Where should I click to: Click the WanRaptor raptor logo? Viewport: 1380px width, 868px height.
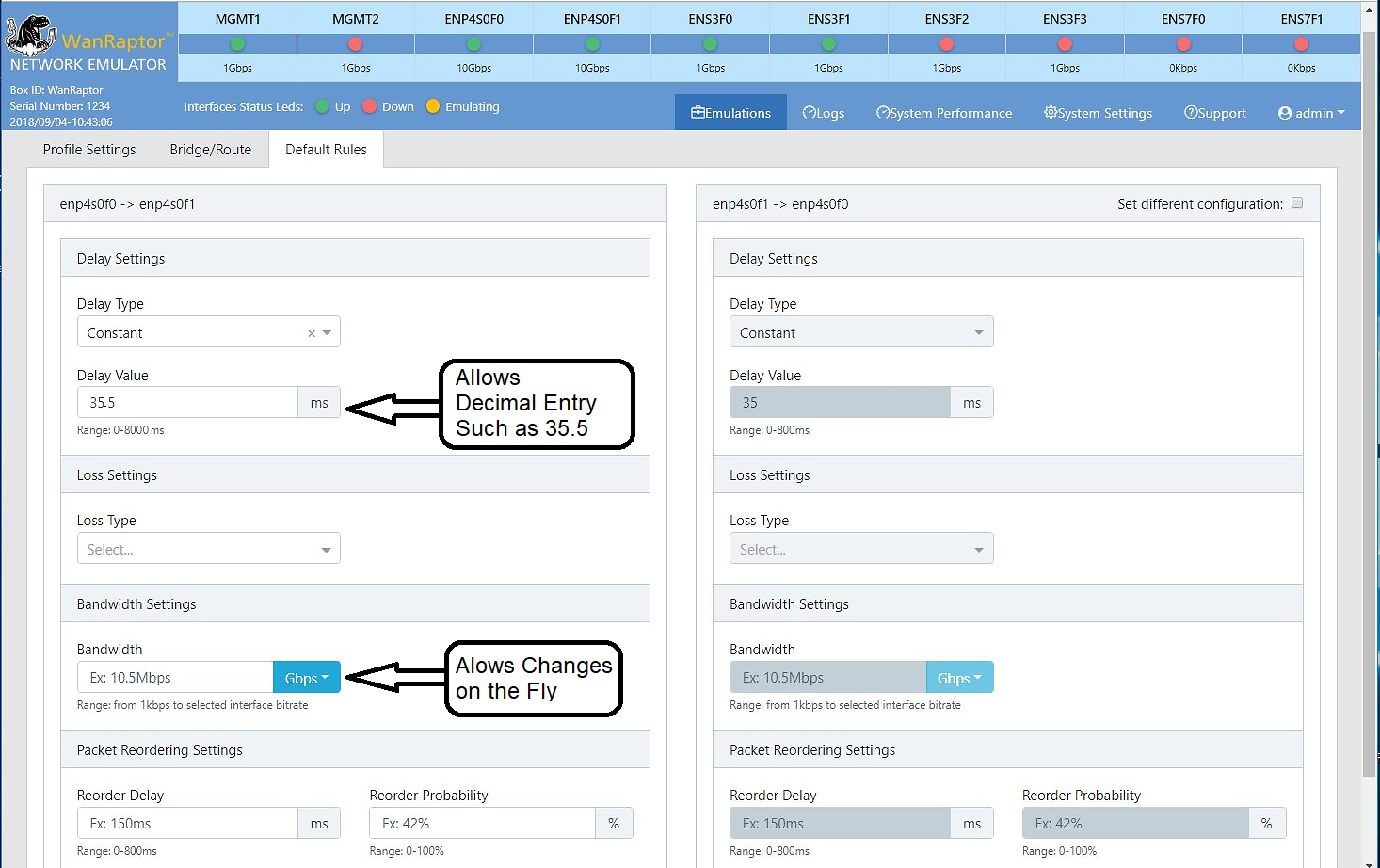[x=30, y=33]
